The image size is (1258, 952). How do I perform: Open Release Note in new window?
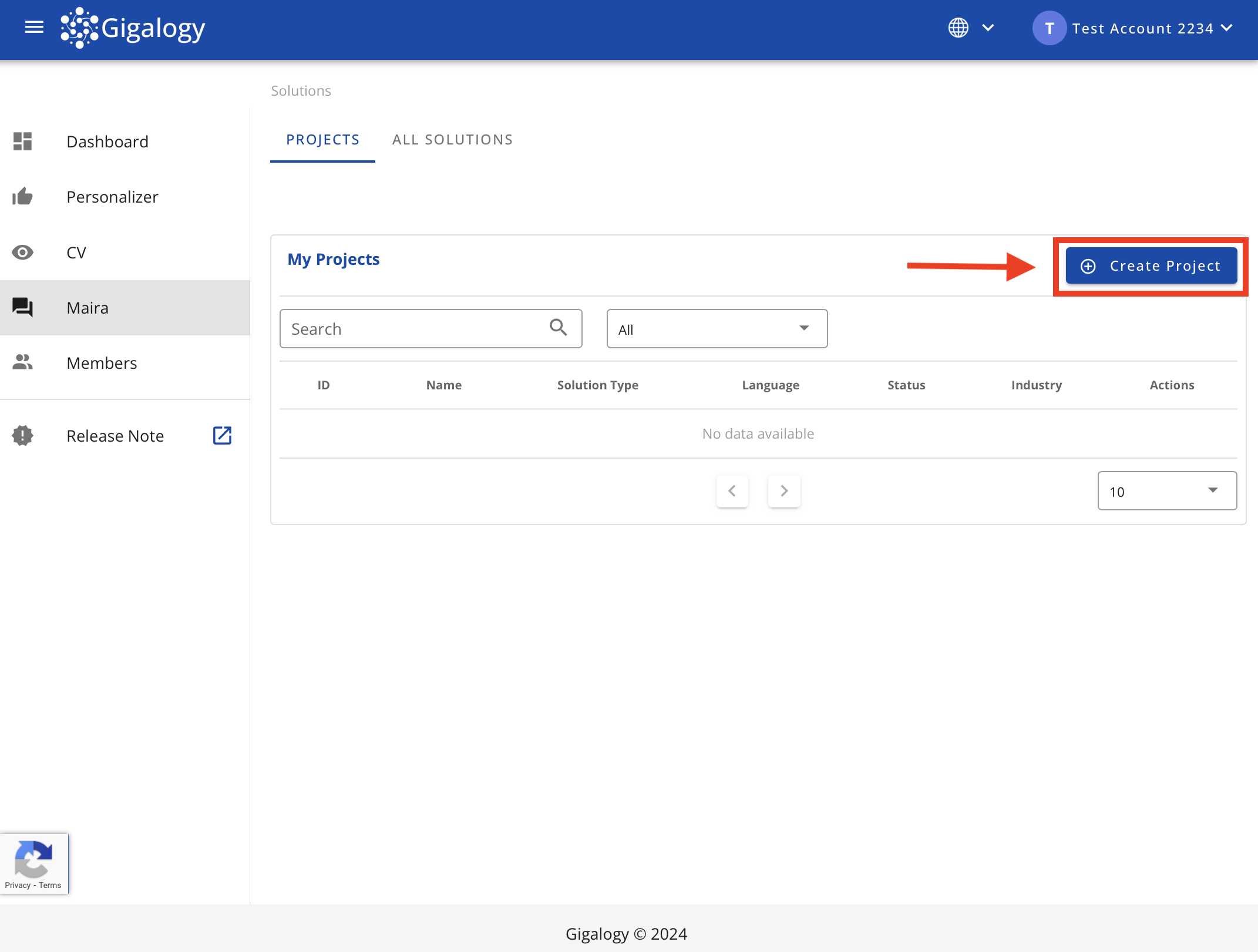(222, 436)
